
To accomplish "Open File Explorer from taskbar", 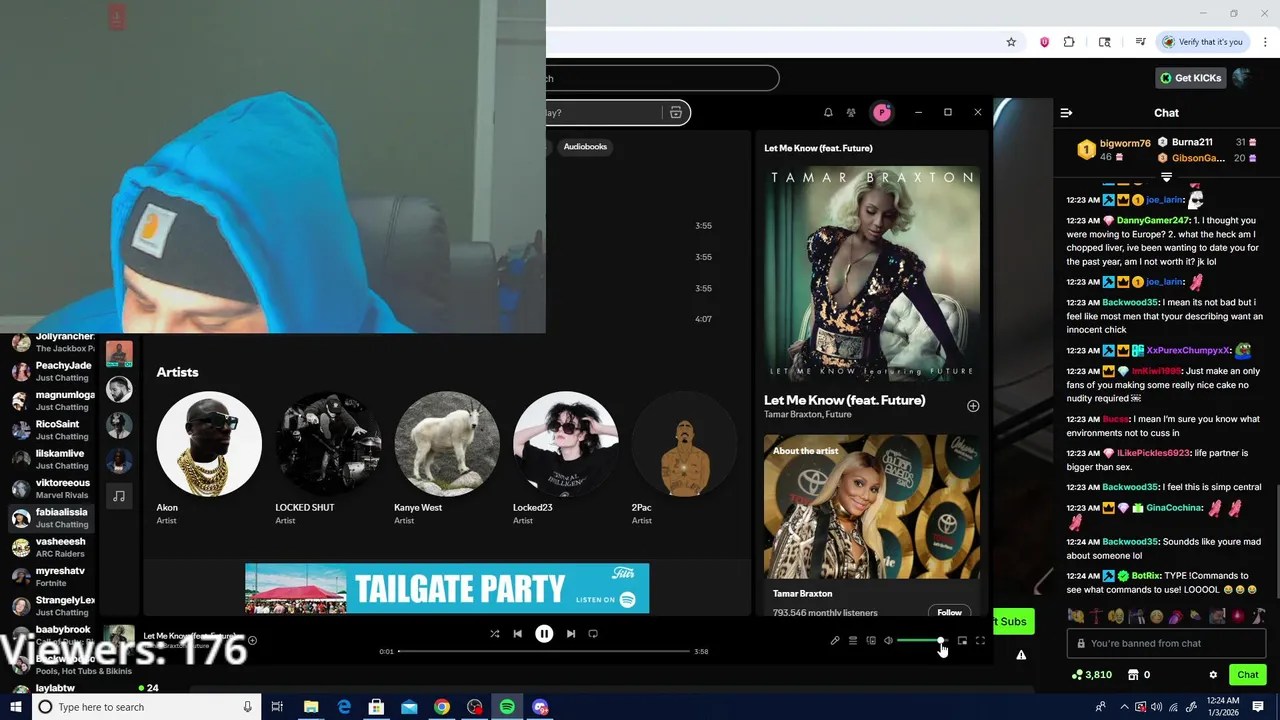I will [311, 707].
